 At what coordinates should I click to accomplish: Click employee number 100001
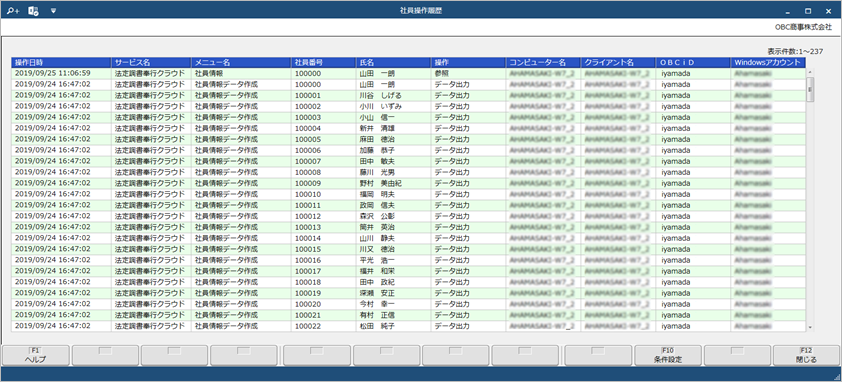(308, 95)
